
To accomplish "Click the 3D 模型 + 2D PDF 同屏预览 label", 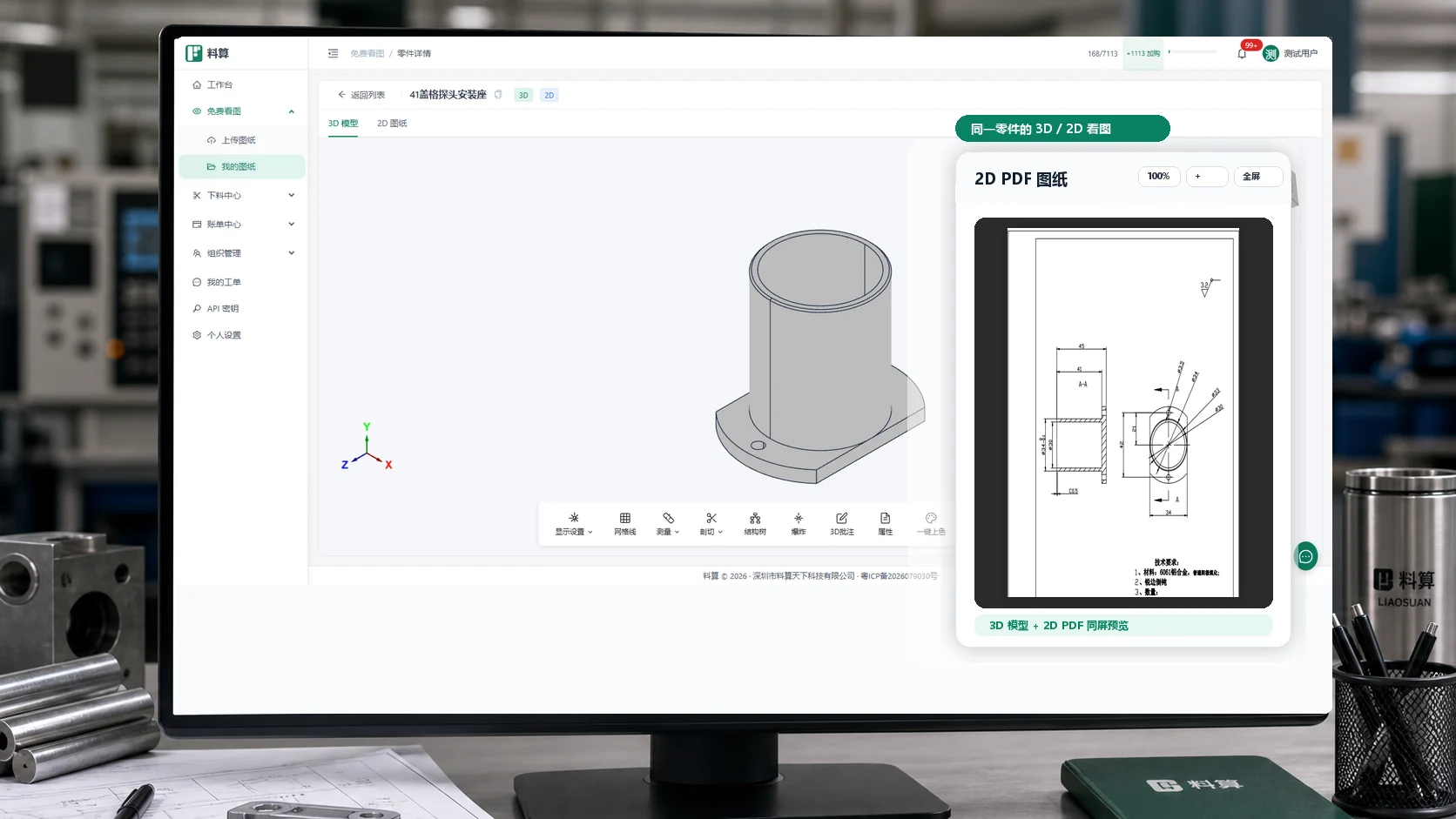I will (x=1123, y=626).
